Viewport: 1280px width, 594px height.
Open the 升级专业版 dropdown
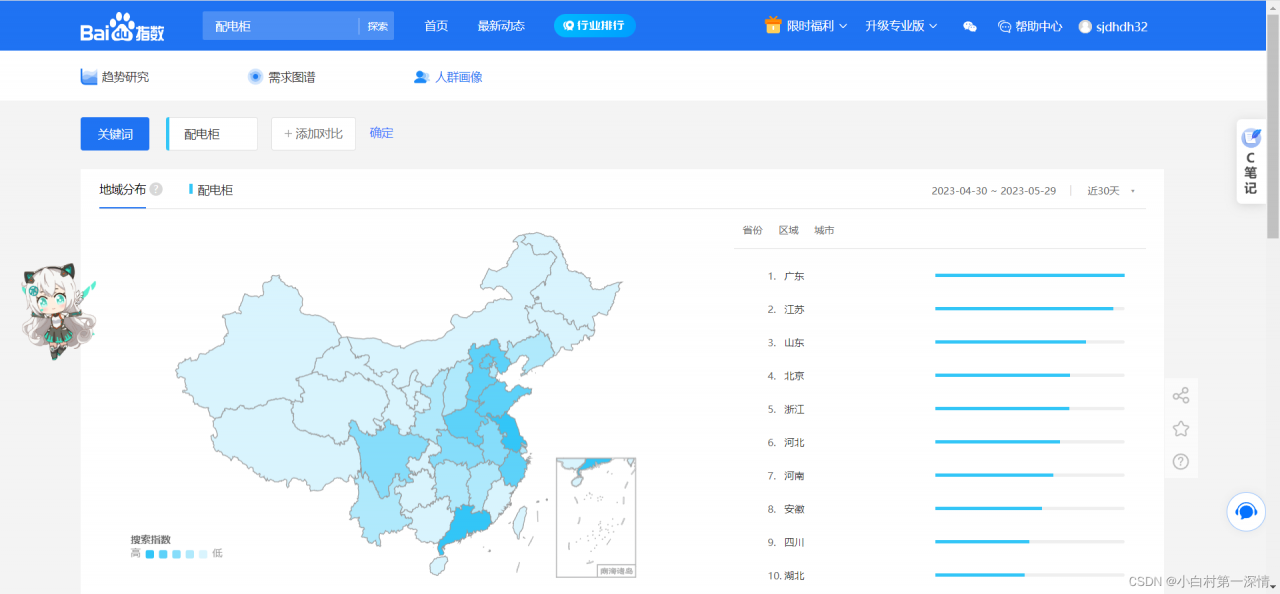898,27
